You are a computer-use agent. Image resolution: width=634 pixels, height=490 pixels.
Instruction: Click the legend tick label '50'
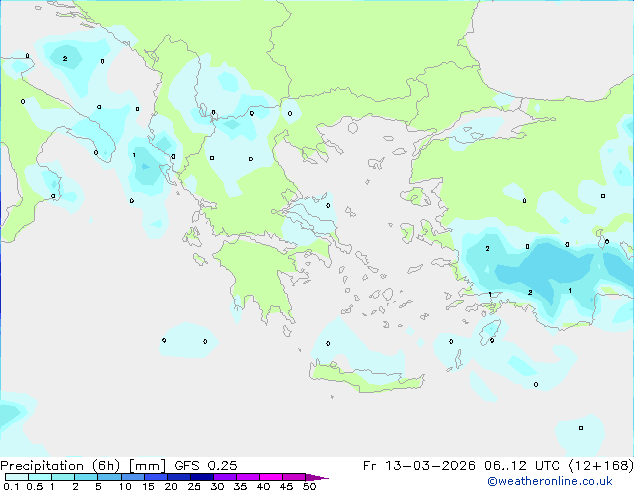pyautogui.click(x=309, y=486)
